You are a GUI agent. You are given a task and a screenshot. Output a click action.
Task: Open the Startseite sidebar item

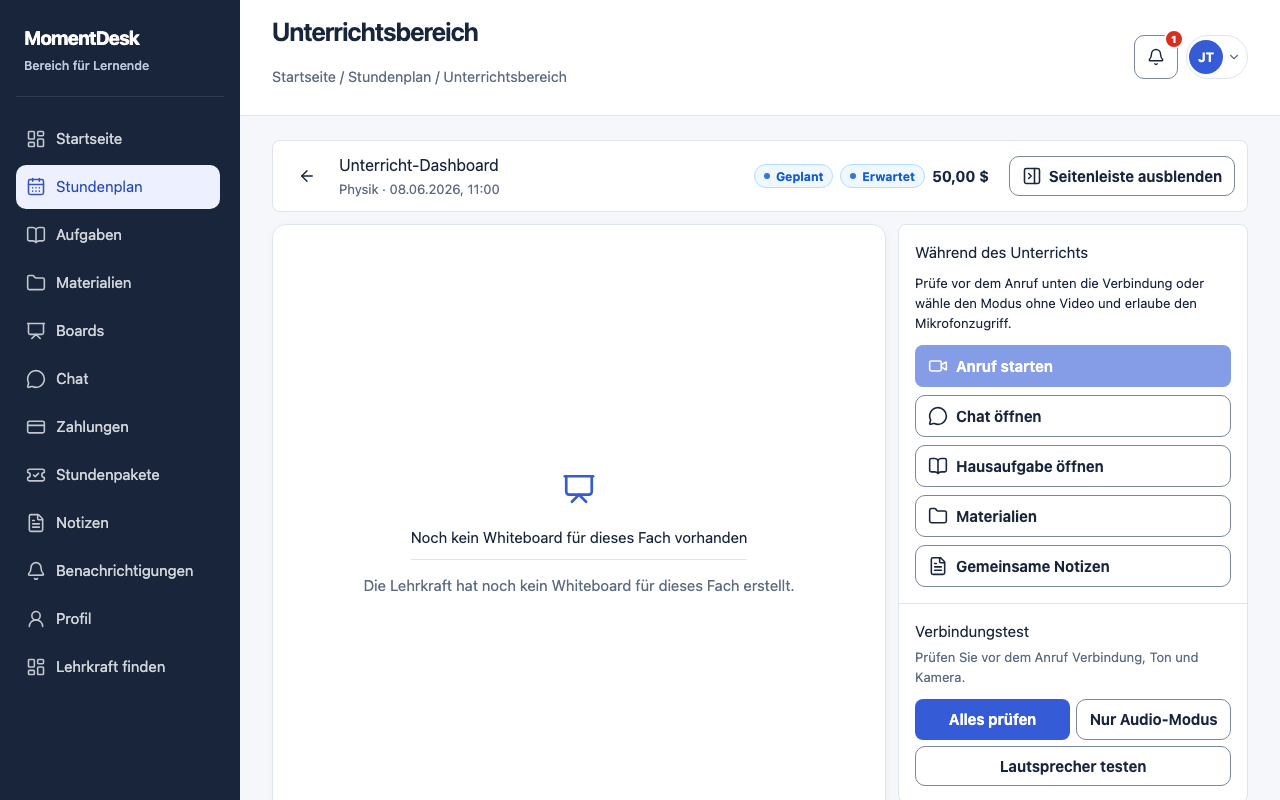point(118,139)
